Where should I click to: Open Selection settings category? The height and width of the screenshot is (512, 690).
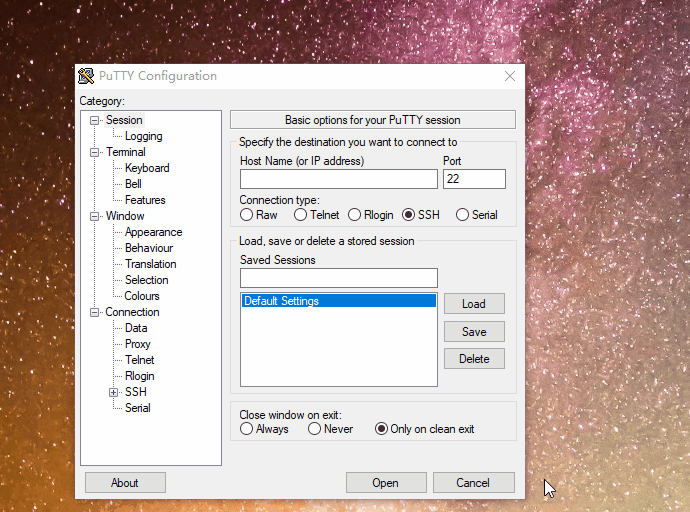147,280
